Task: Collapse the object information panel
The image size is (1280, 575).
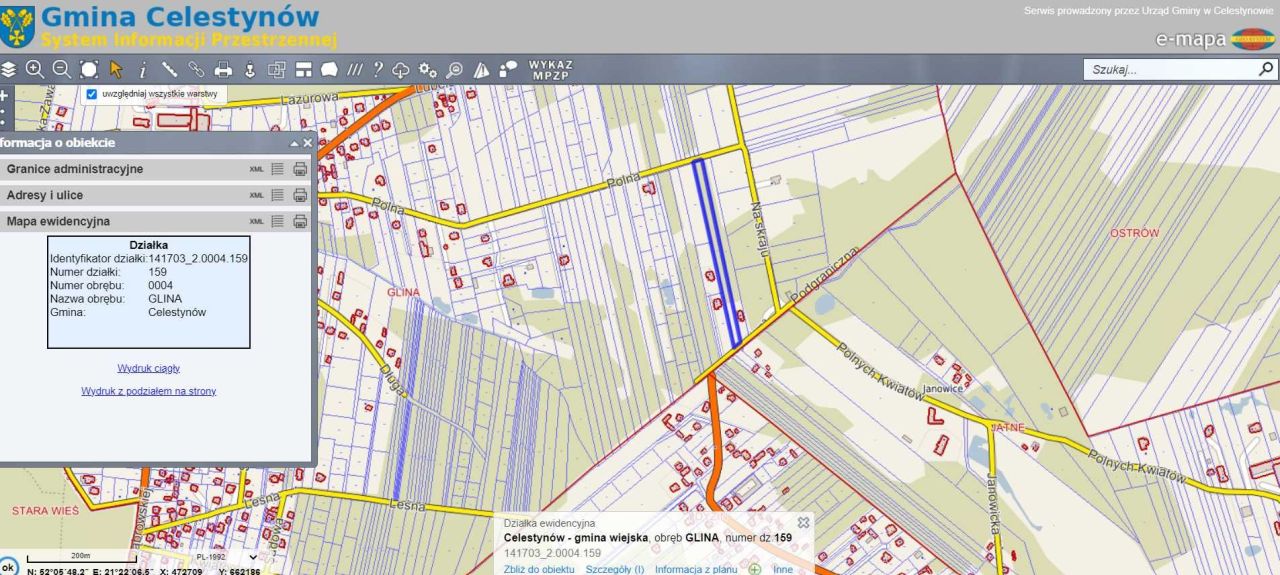Action: (294, 143)
